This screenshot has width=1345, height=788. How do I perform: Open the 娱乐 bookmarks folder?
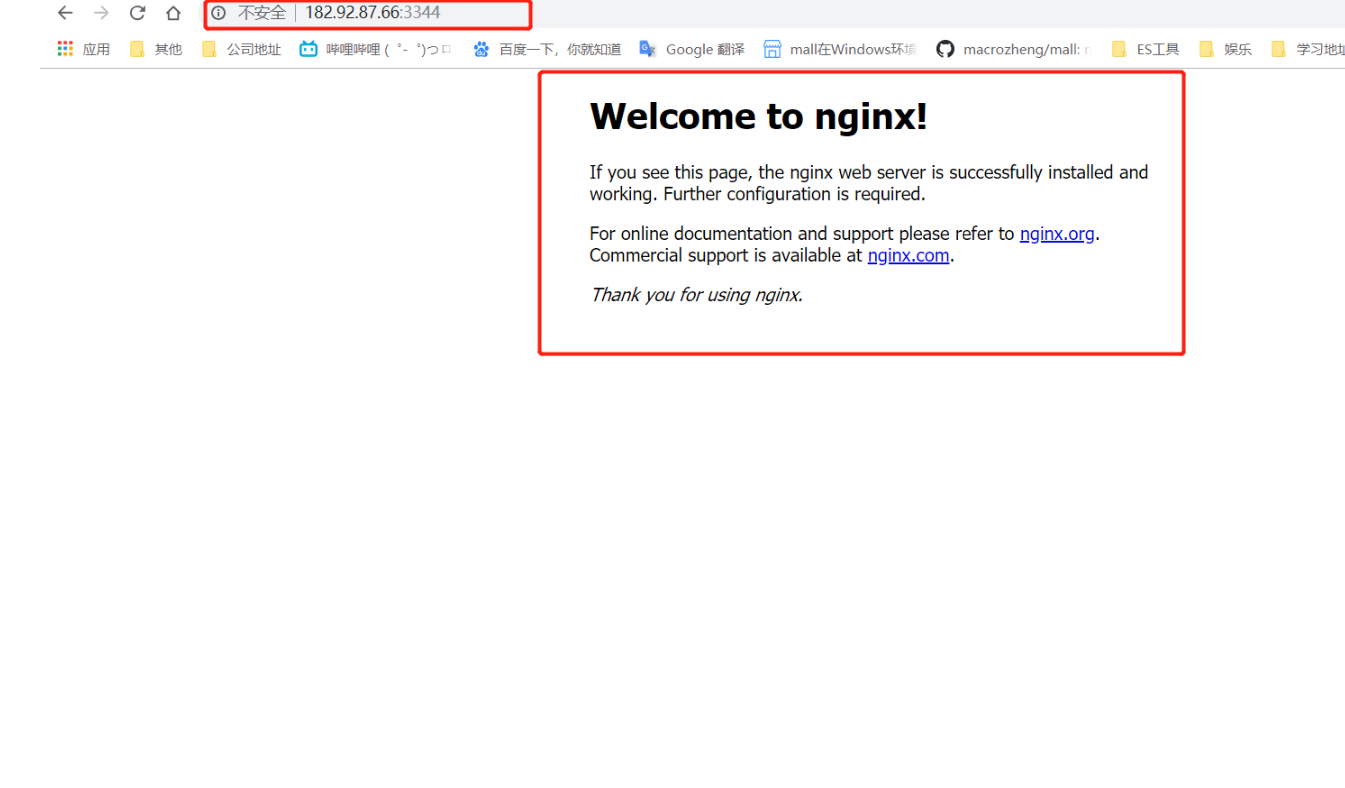coord(1225,49)
